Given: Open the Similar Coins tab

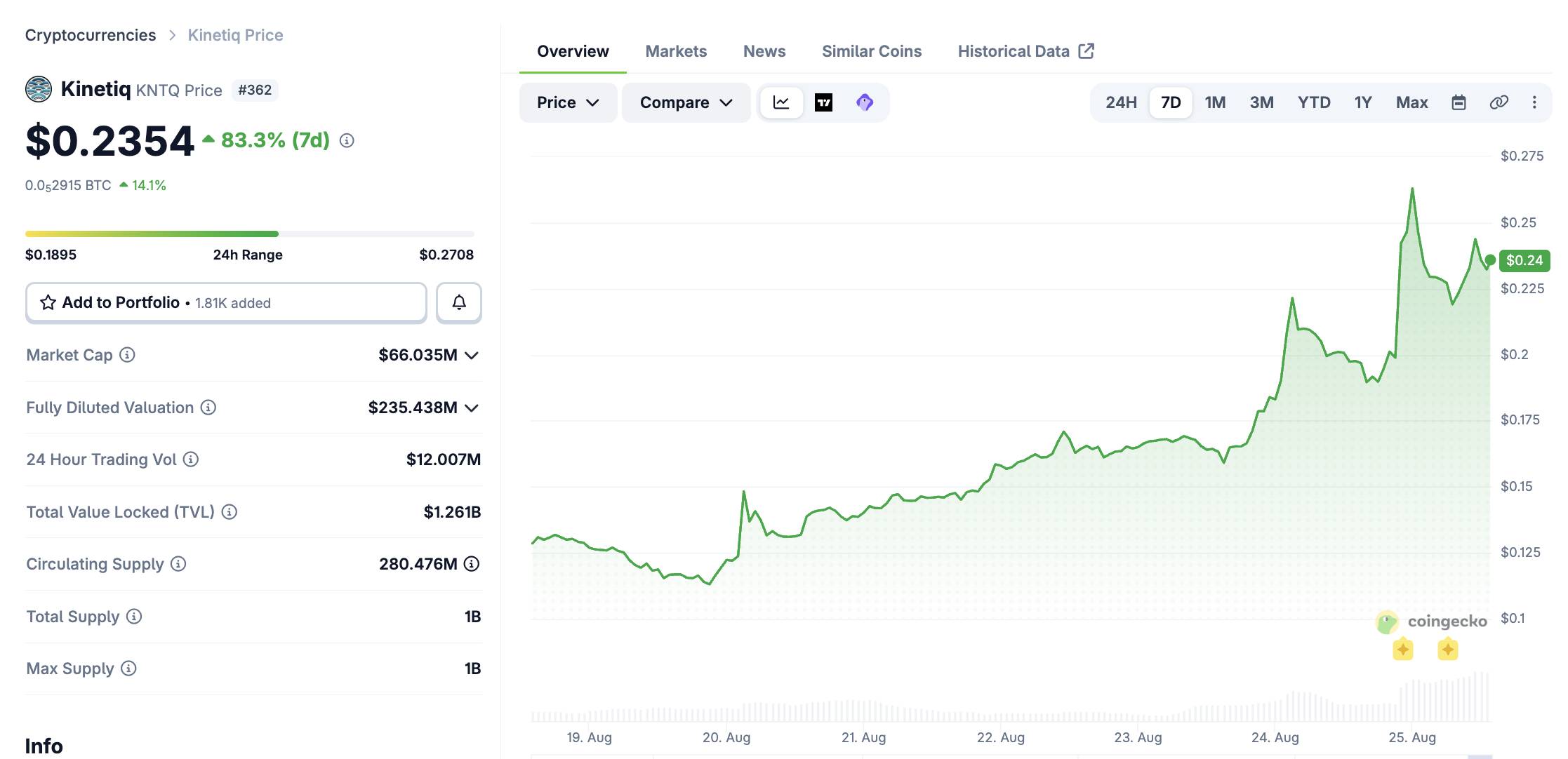Looking at the screenshot, I should click(872, 51).
